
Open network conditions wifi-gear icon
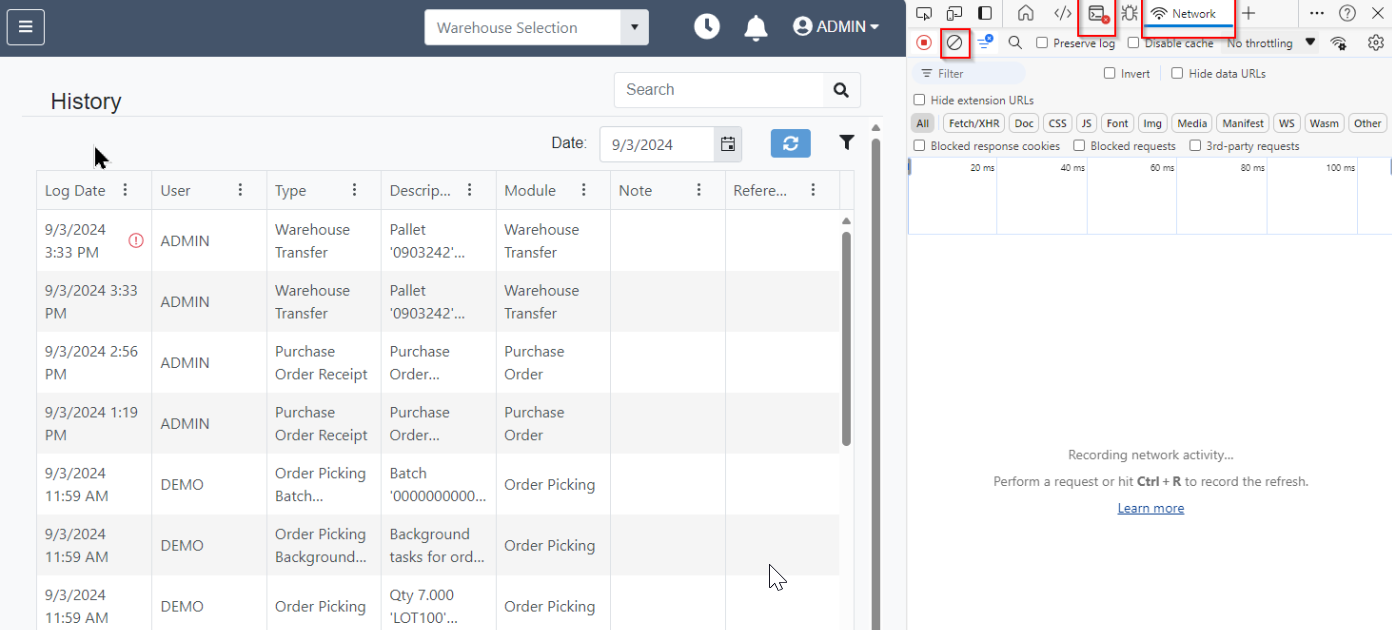tap(1339, 43)
